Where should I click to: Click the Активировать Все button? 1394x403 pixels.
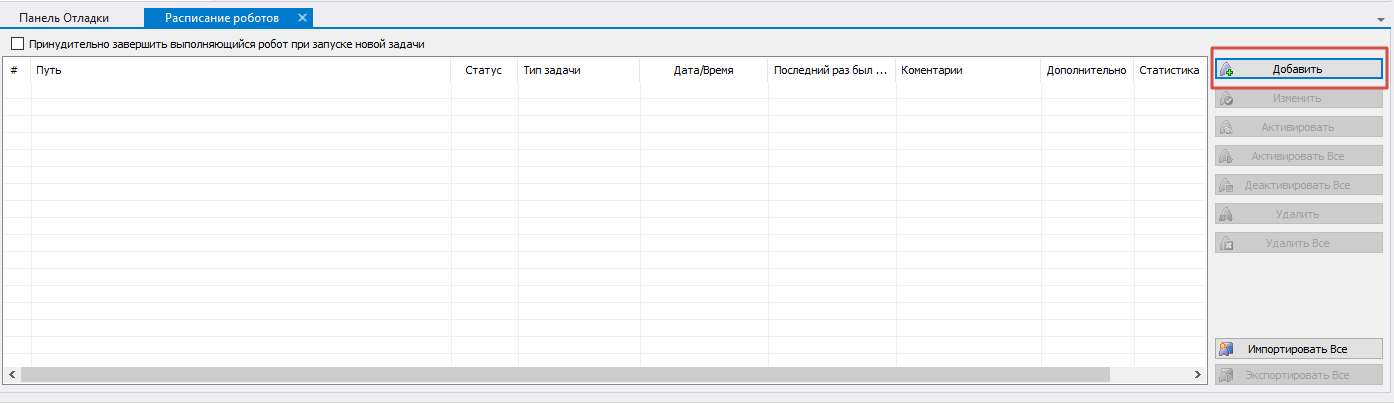click(x=1298, y=157)
